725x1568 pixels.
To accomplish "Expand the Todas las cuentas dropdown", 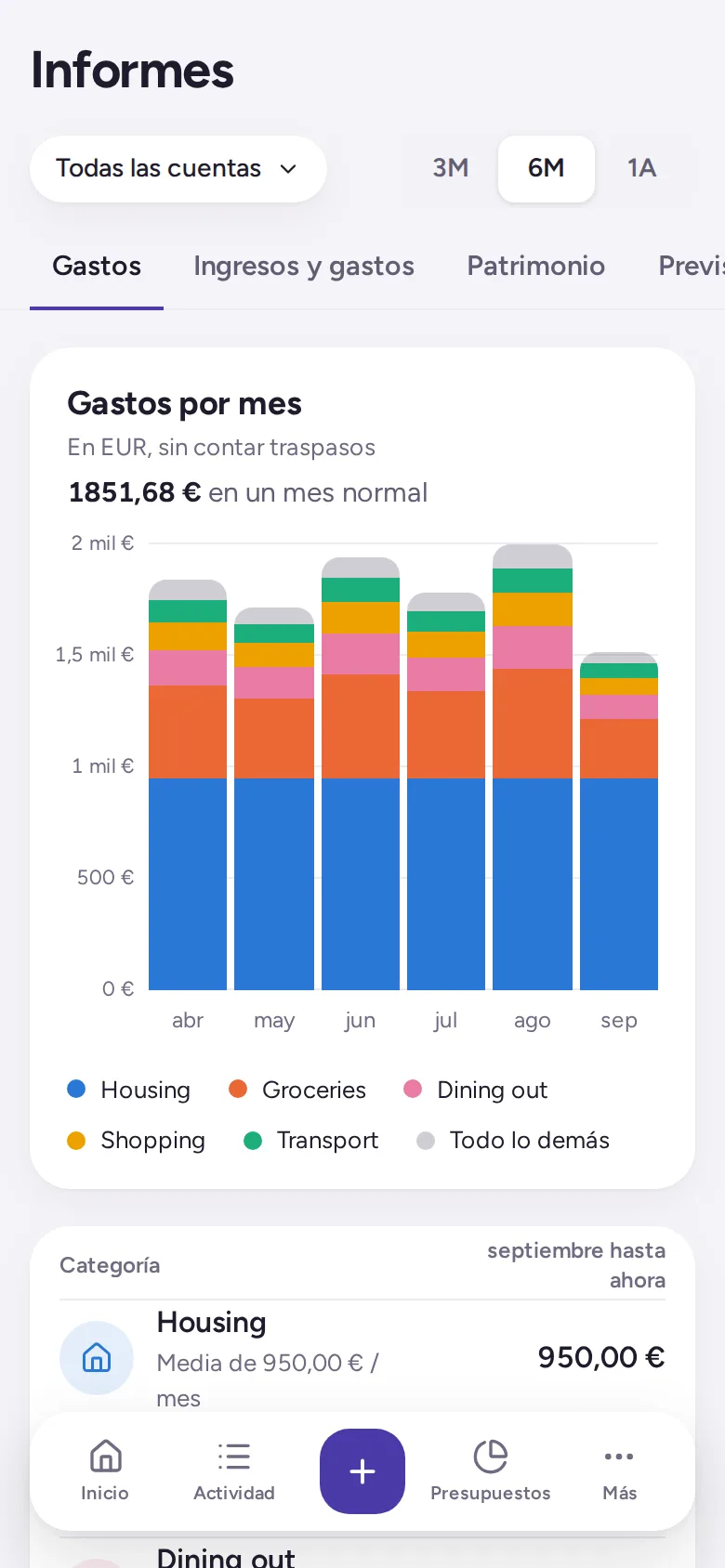I will [178, 168].
